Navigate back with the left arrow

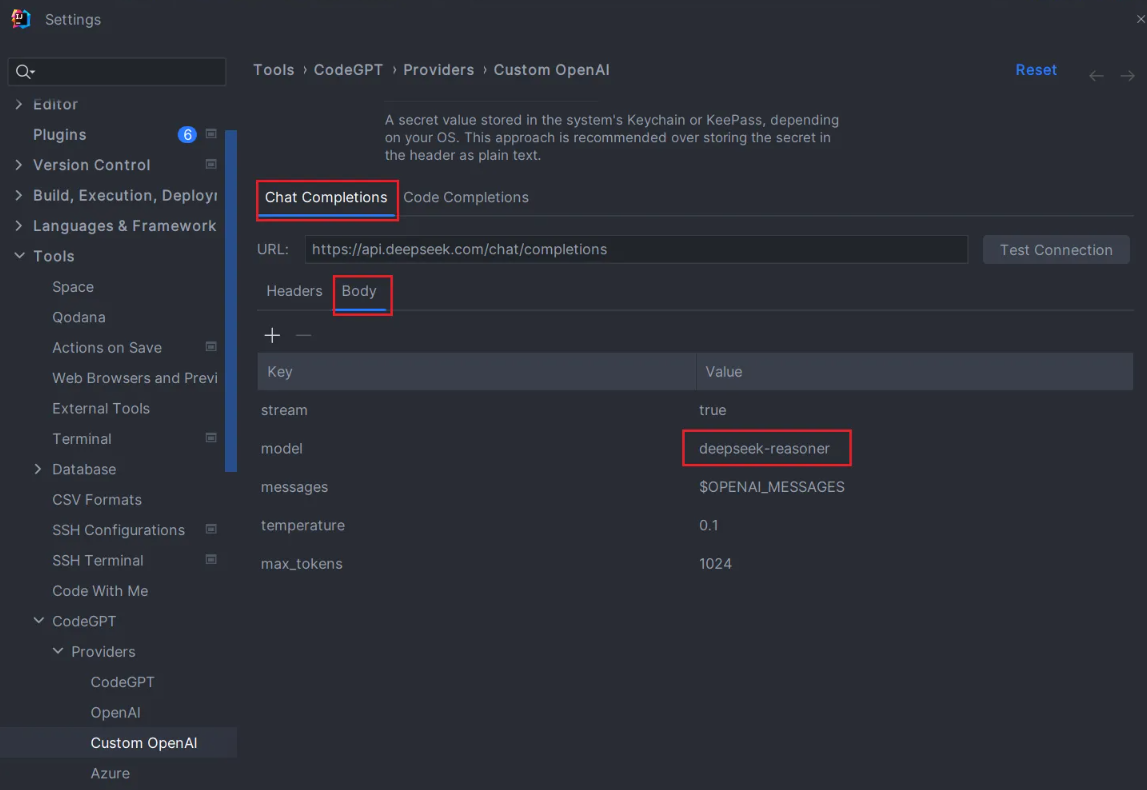tap(1096, 76)
